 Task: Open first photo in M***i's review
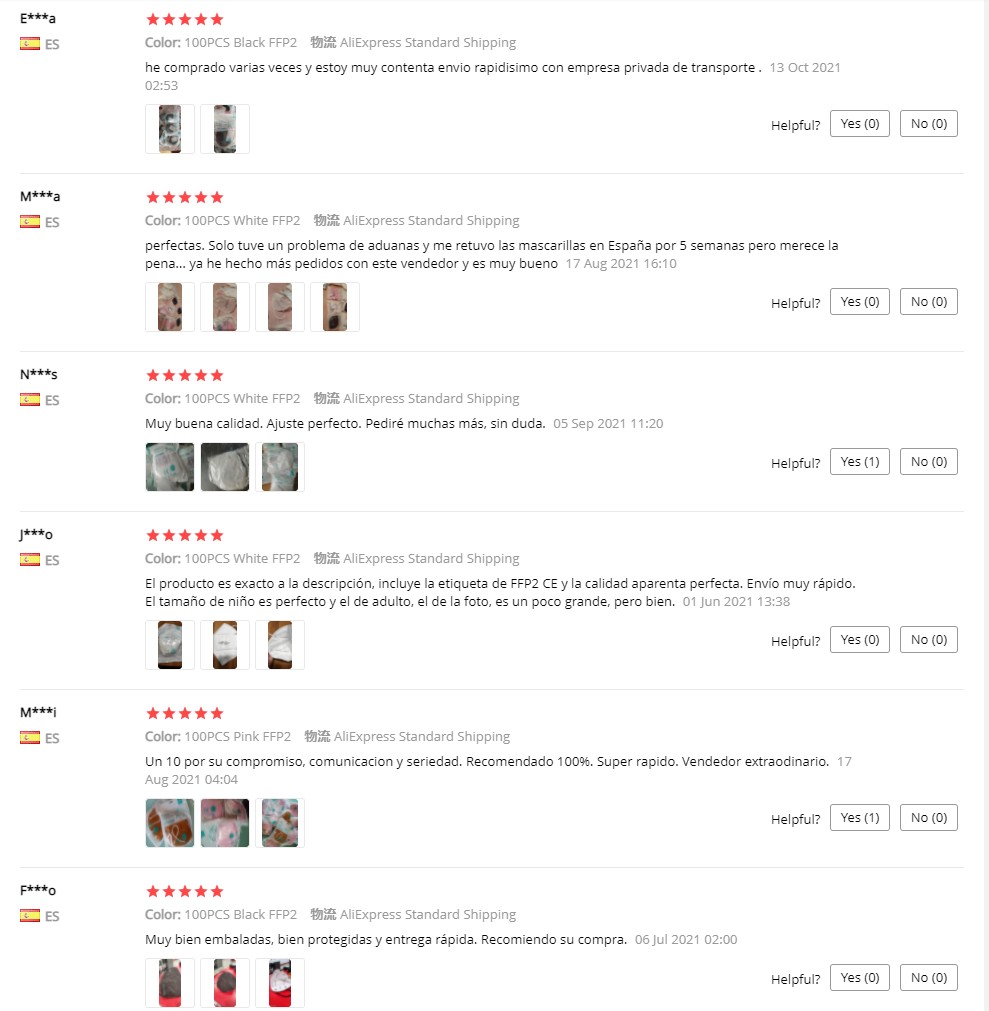coord(170,823)
